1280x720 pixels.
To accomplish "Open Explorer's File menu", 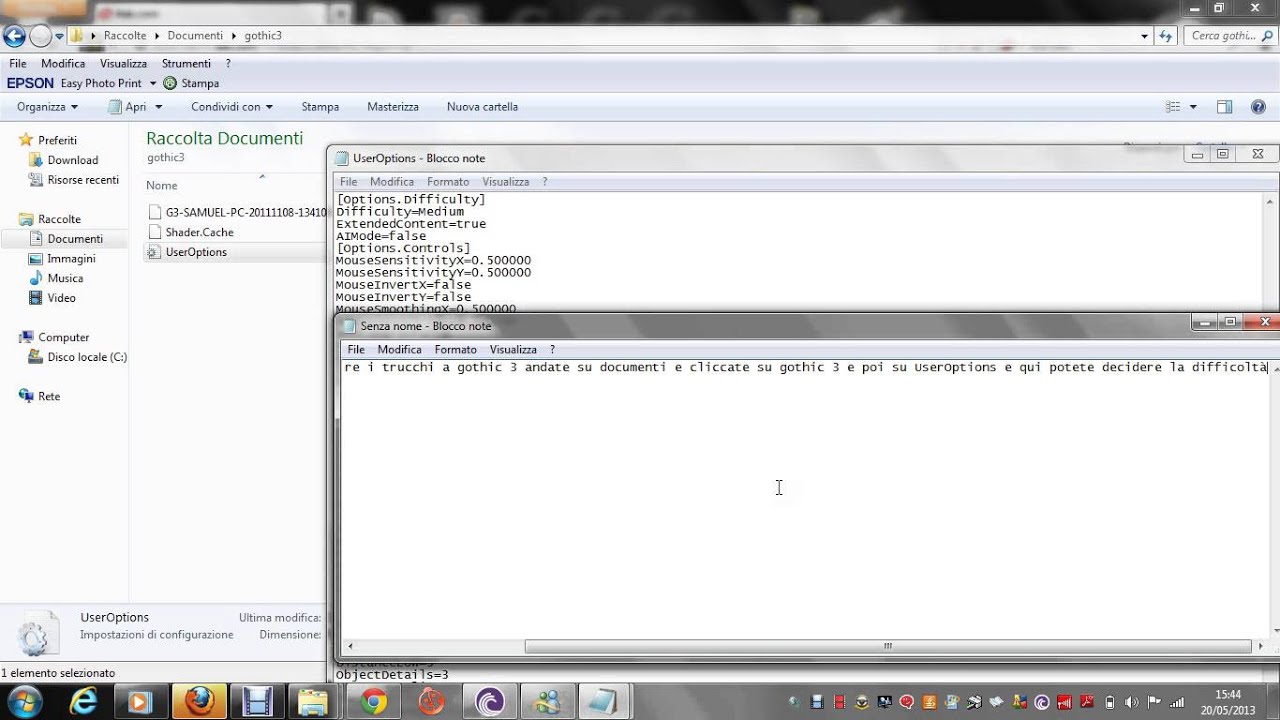I will [18, 63].
